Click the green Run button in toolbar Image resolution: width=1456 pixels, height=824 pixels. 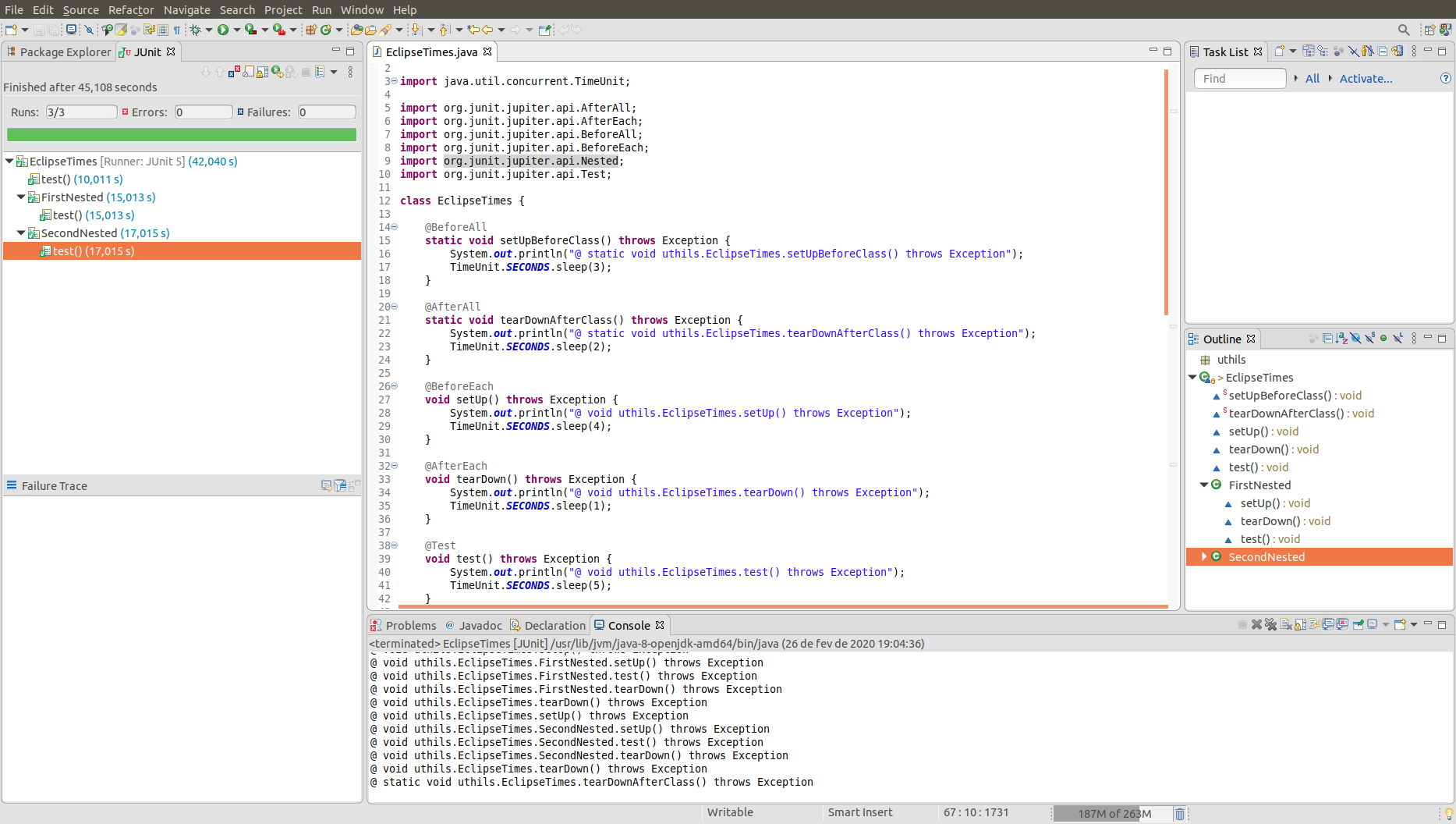tap(223, 30)
